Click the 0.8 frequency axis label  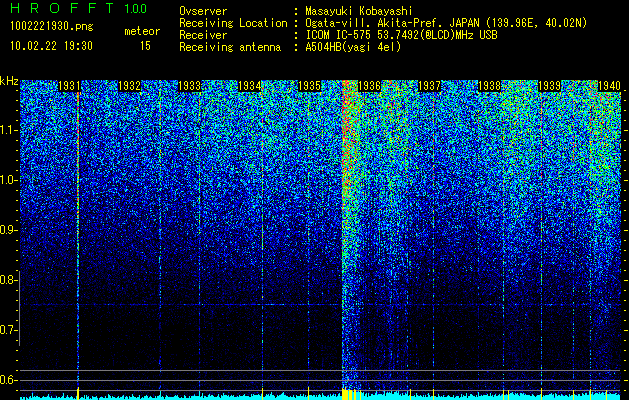(x=8, y=280)
